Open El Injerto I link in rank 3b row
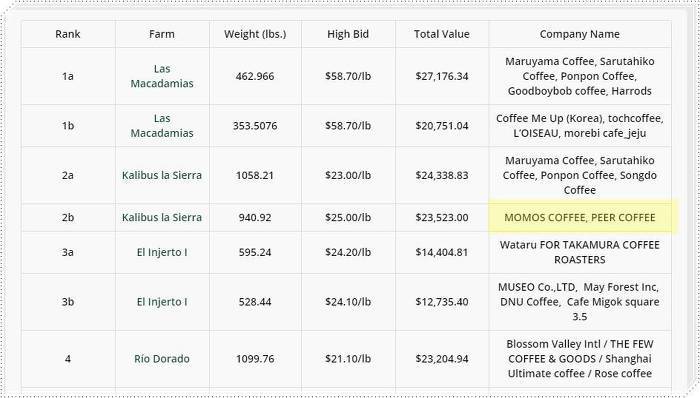The height and width of the screenshot is (398, 700). pyautogui.click(x=162, y=302)
